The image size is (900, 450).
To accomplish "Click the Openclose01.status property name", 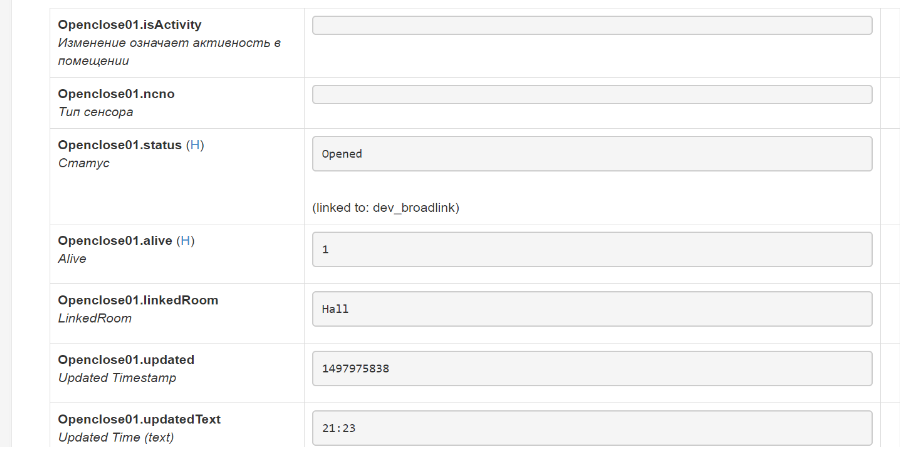I will [120, 145].
